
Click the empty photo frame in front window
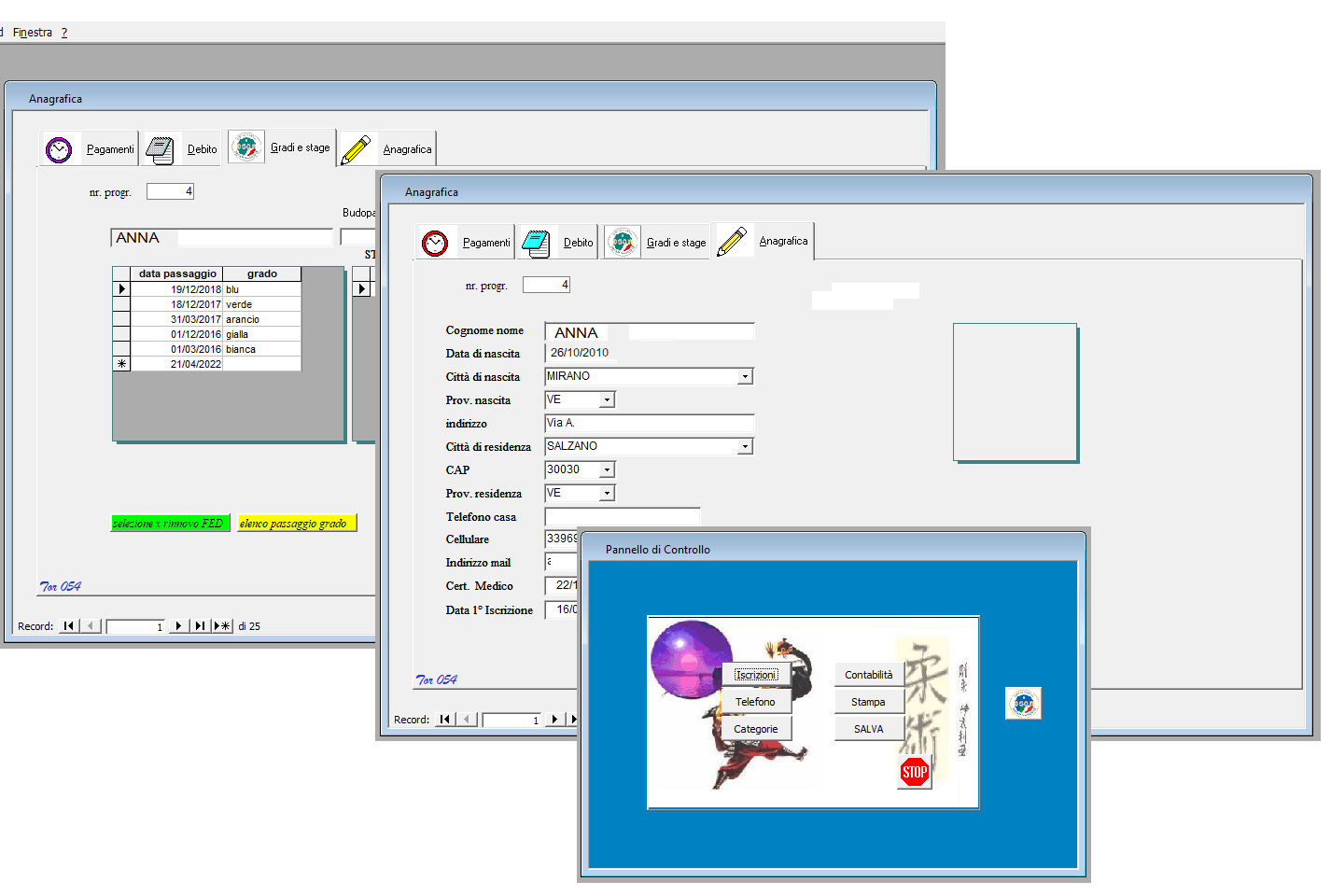(x=1016, y=392)
